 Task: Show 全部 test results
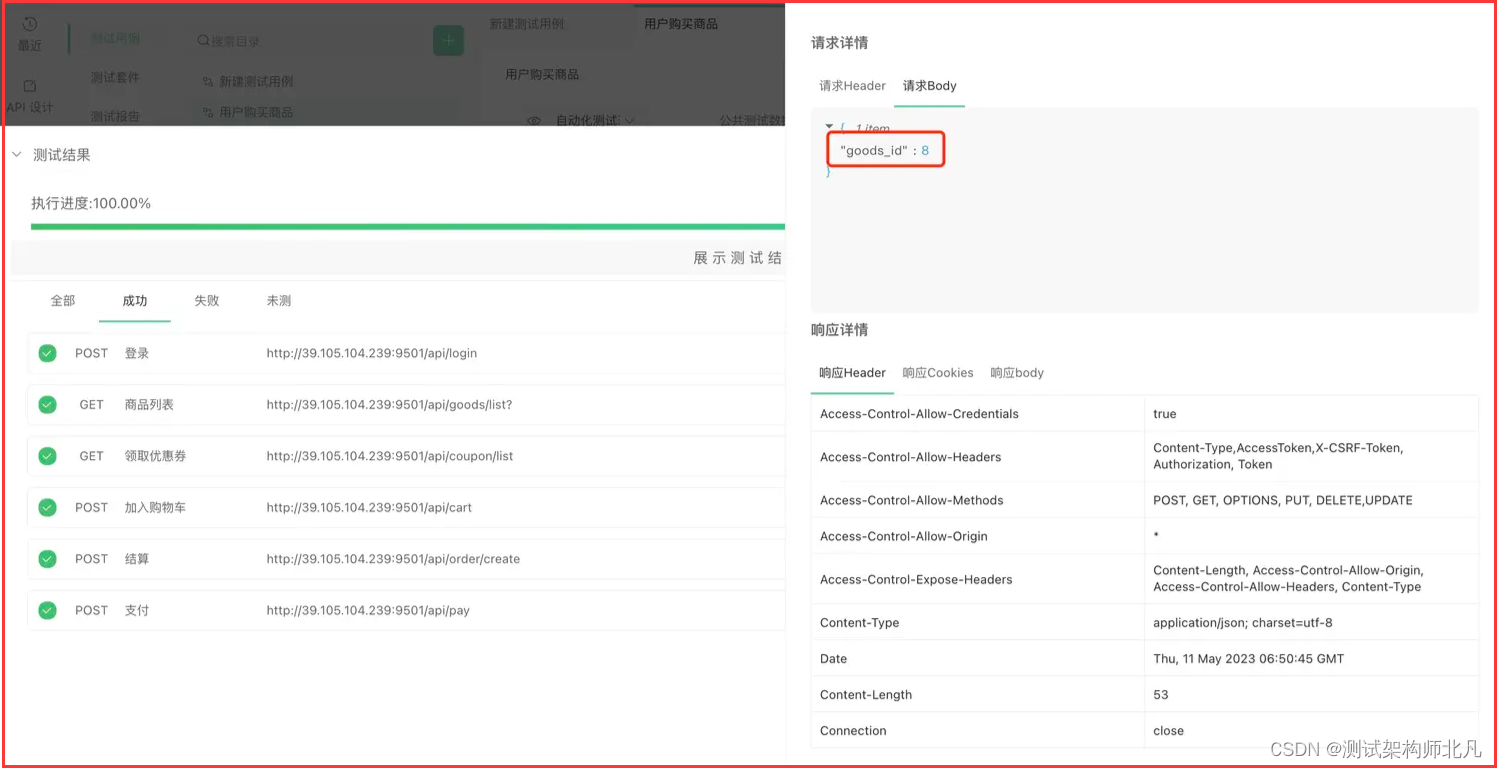click(x=63, y=301)
